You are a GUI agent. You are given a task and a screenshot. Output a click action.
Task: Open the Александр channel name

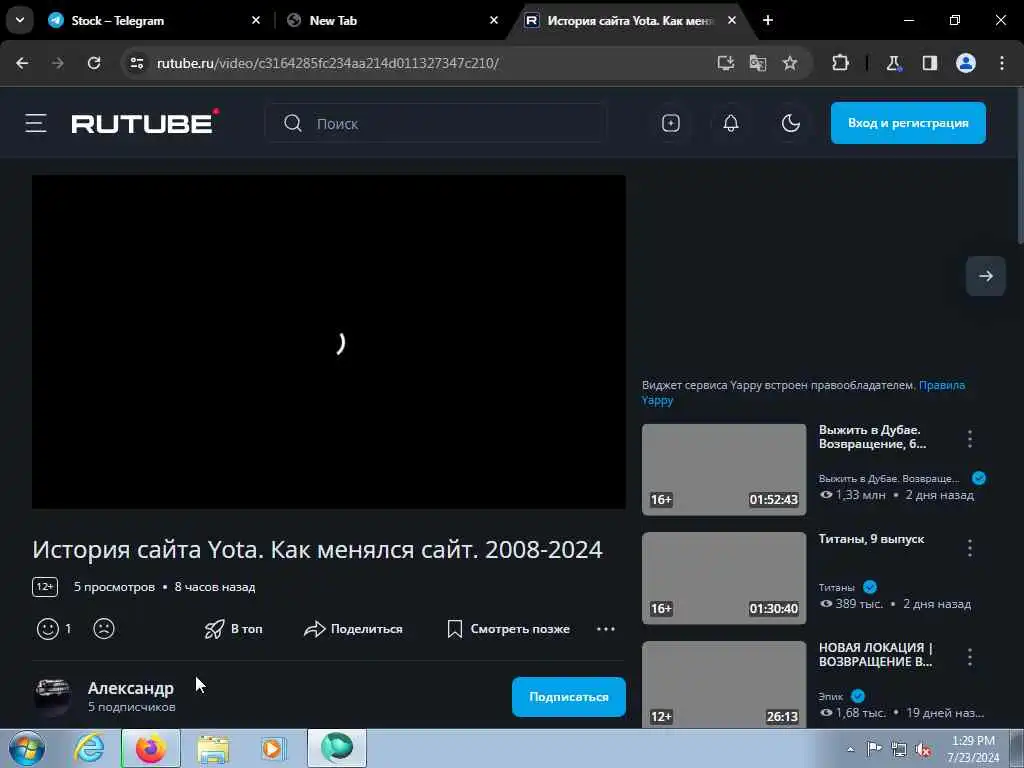pos(131,688)
